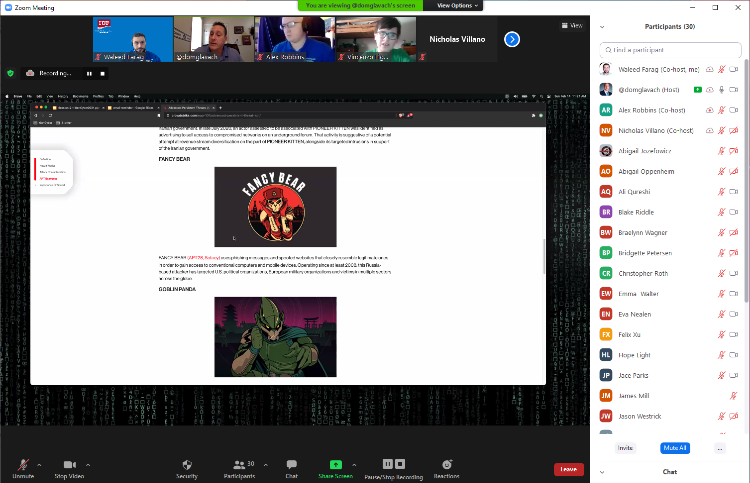Click the green Share Screen icon
750x483 pixels.
click(336, 464)
